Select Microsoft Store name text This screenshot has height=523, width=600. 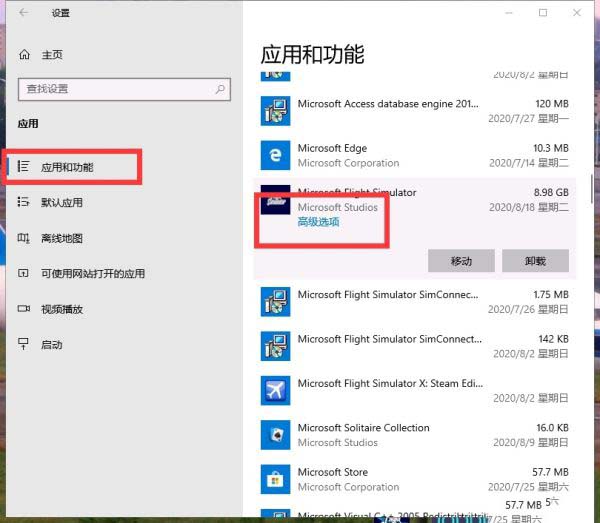(333, 472)
